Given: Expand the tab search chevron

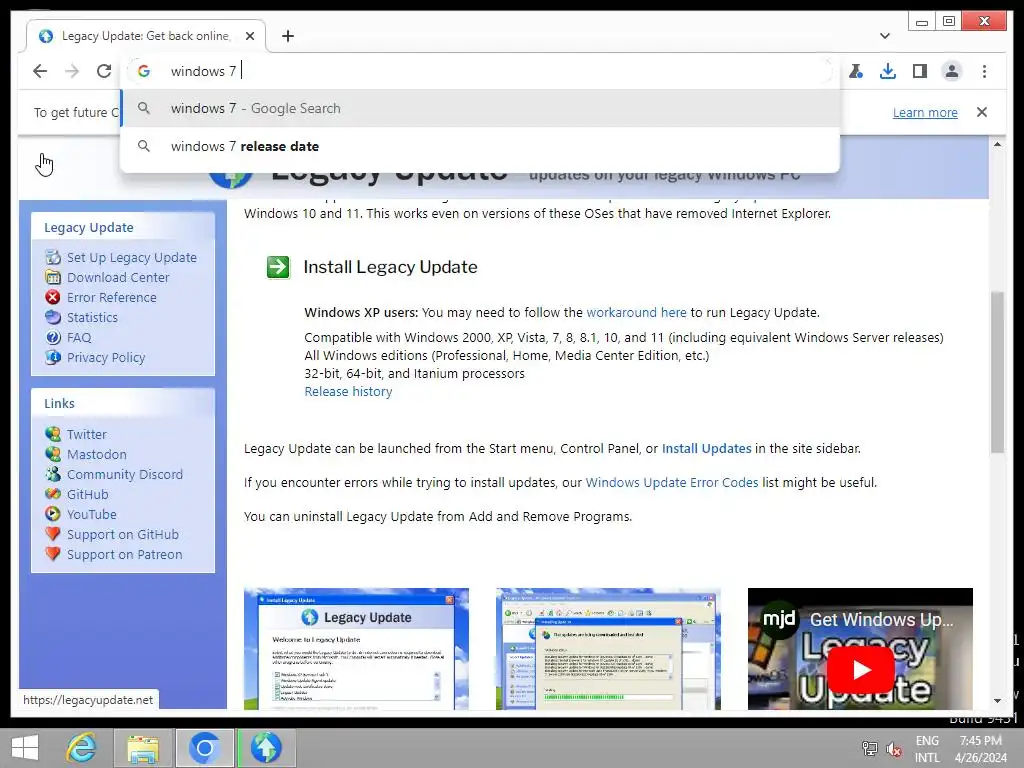Looking at the screenshot, I should (x=884, y=36).
